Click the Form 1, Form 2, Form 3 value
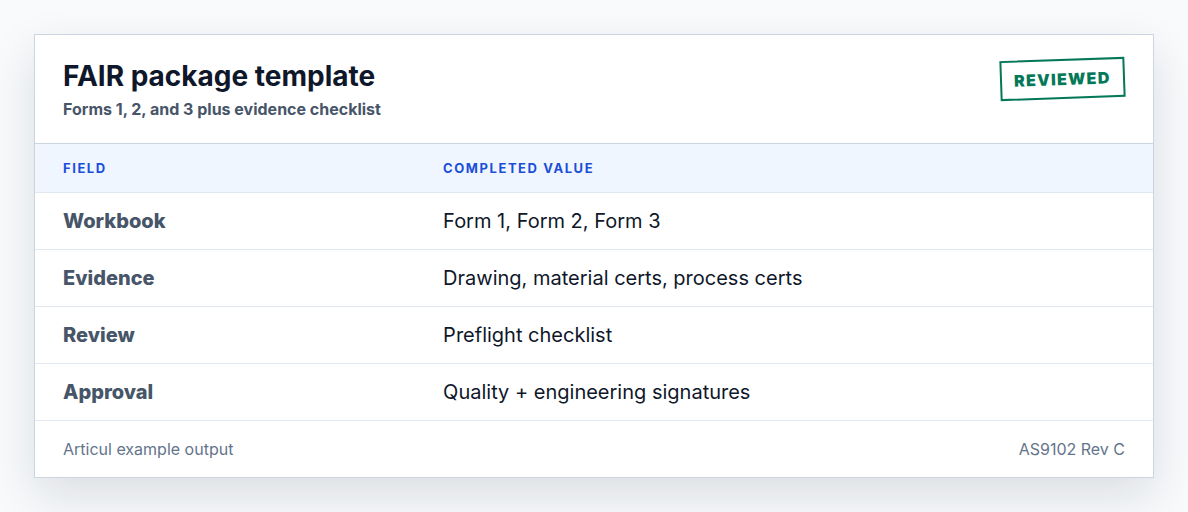 click(552, 221)
